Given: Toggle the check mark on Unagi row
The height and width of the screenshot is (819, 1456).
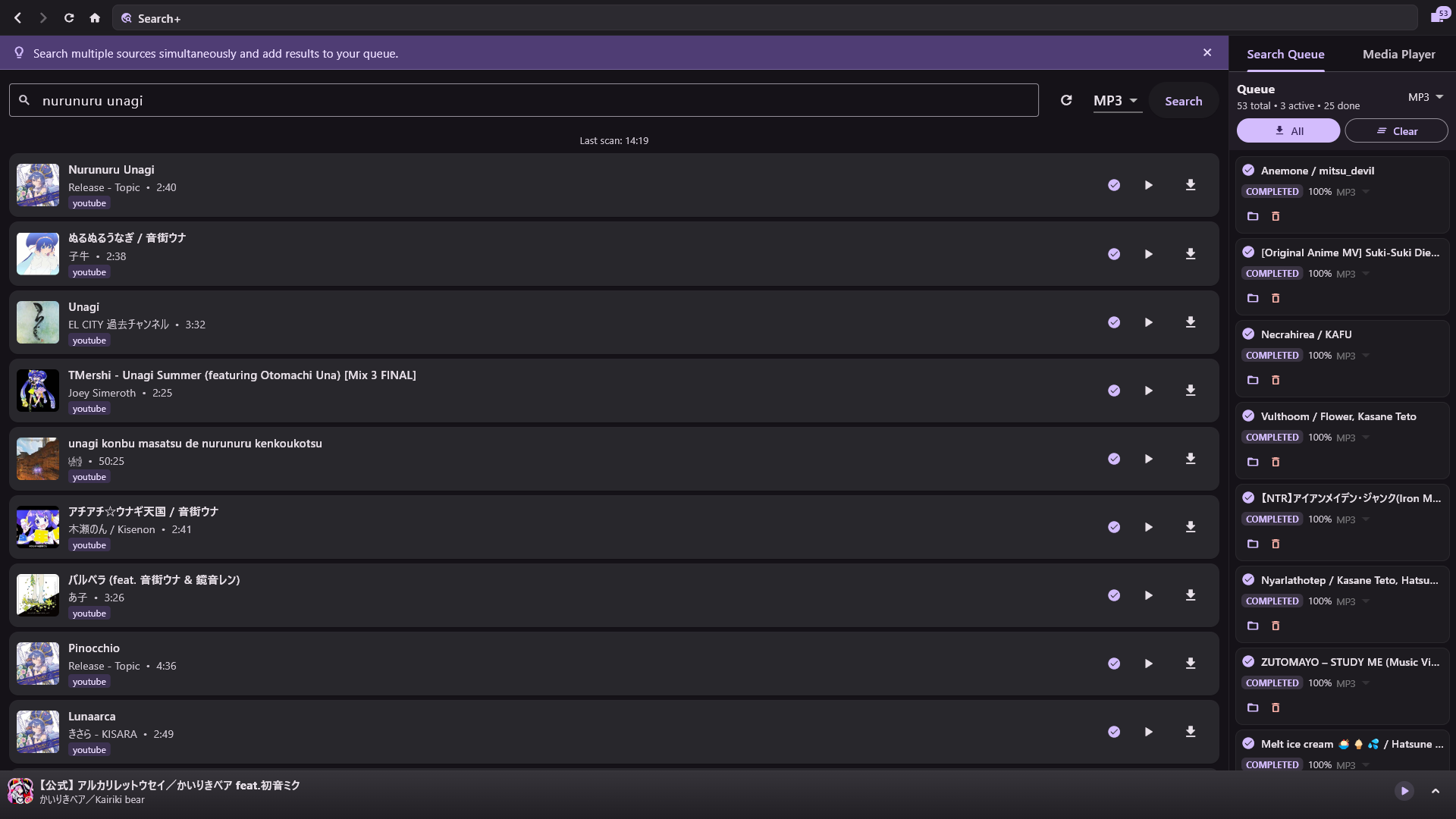Looking at the screenshot, I should click(x=1114, y=322).
